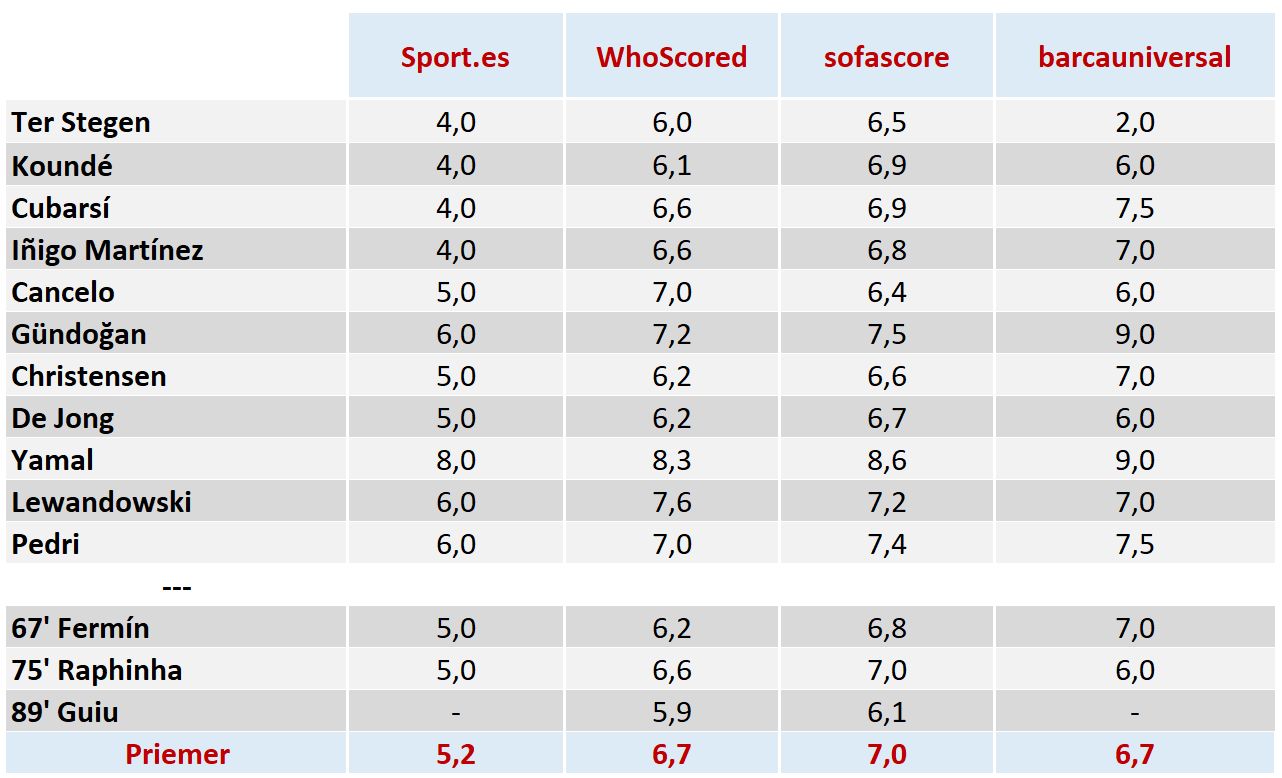Click Ter Stegen's barcauniversal rating cell

pos(1134,123)
